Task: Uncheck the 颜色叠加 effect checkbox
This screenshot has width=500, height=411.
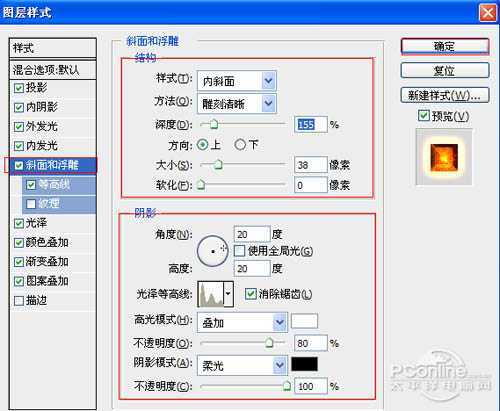Action: click(19, 243)
